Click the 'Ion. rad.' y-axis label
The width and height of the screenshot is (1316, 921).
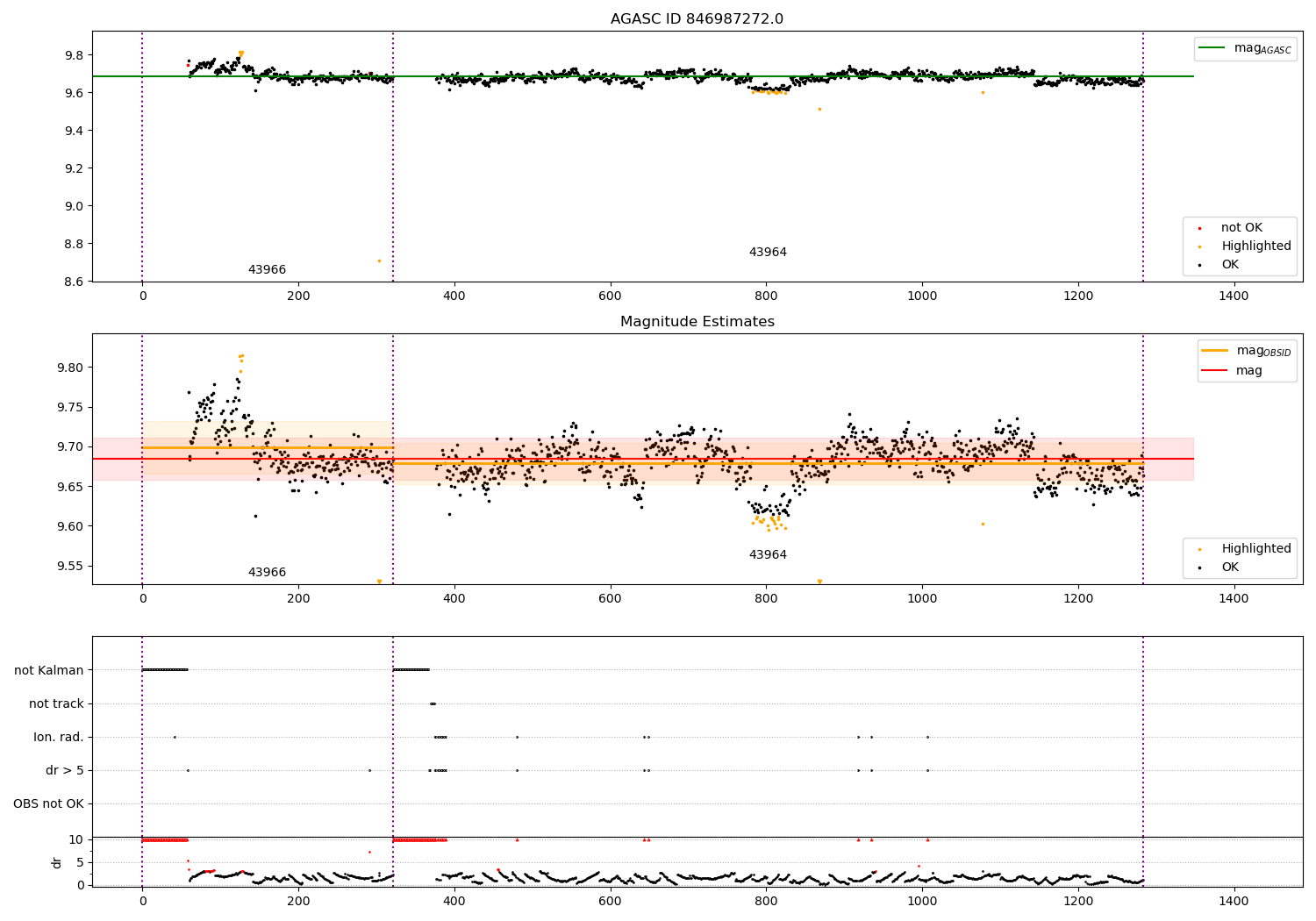tap(59, 737)
